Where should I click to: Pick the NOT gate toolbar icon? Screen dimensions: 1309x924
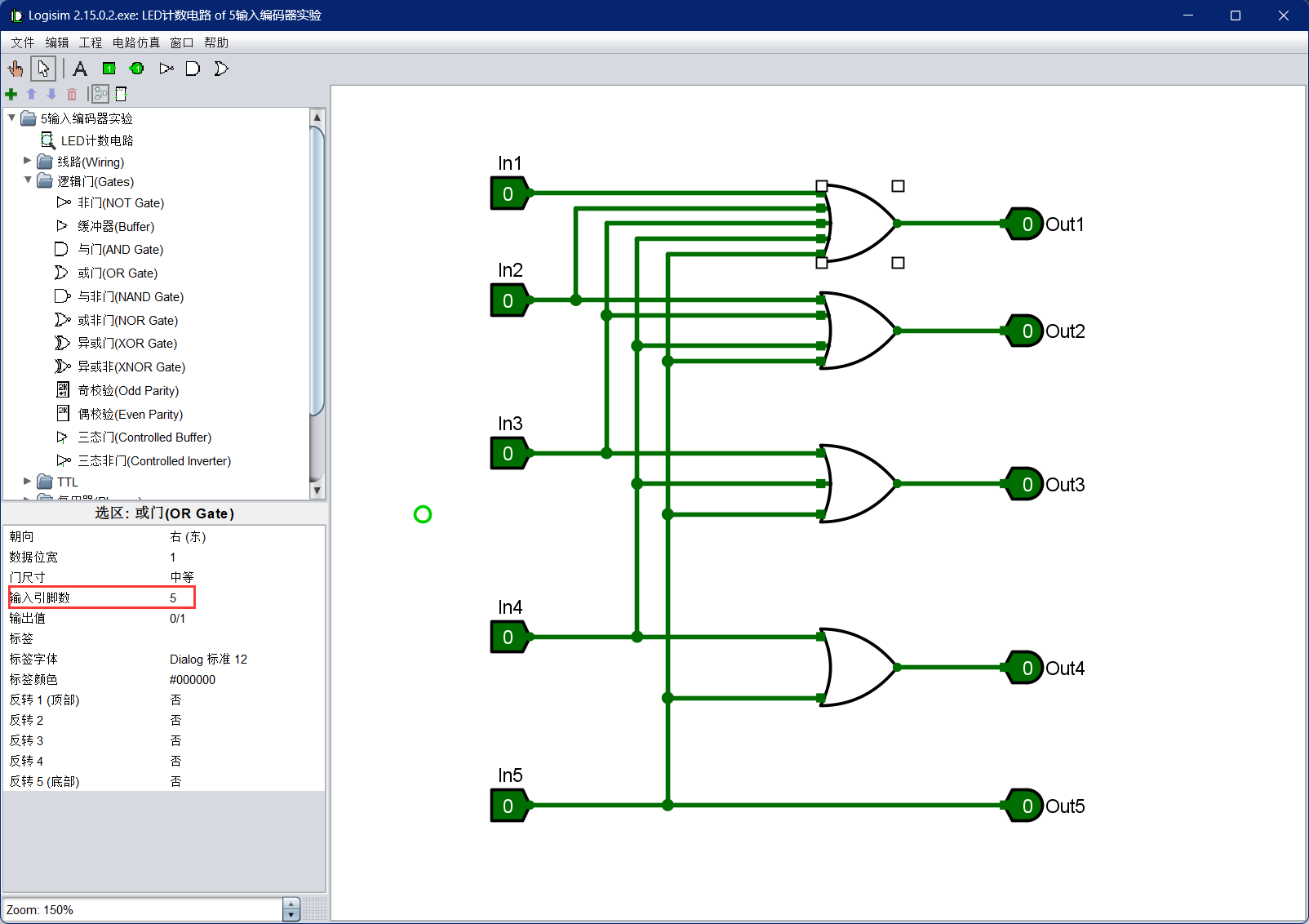click(166, 69)
